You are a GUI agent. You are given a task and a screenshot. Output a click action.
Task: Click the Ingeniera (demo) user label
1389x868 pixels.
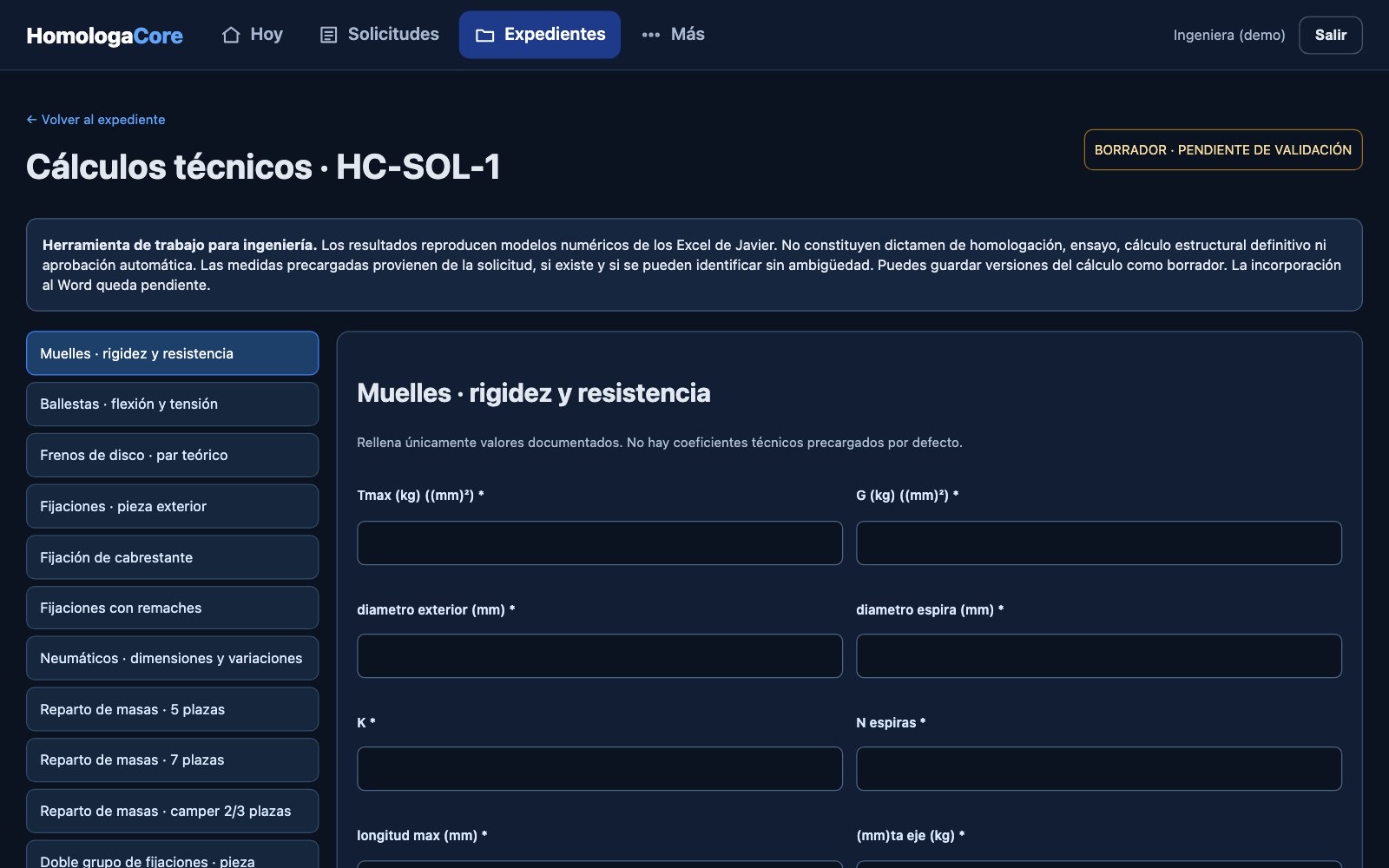pyautogui.click(x=1228, y=35)
